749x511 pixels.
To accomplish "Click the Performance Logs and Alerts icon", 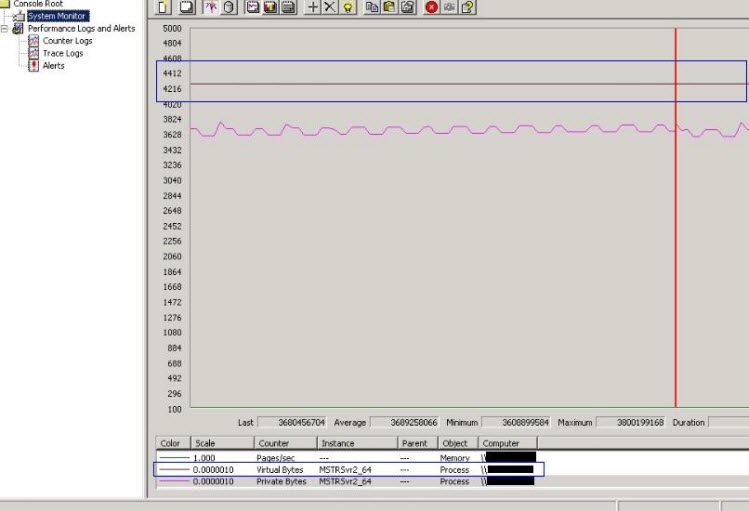I will [x=18, y=29].
